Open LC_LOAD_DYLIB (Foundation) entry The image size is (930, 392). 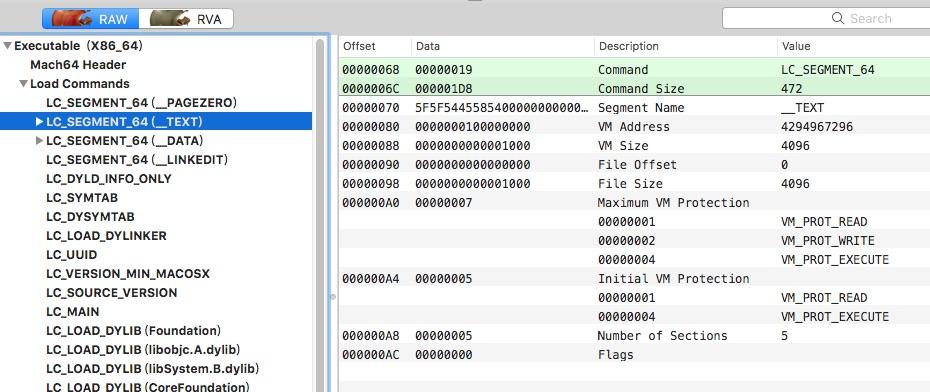point(133,330)
